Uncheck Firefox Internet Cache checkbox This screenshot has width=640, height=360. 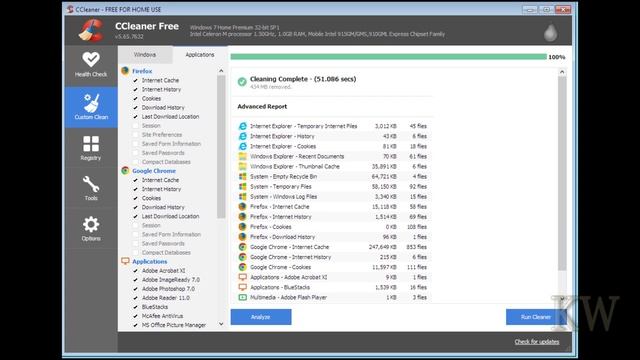(136, 80)
